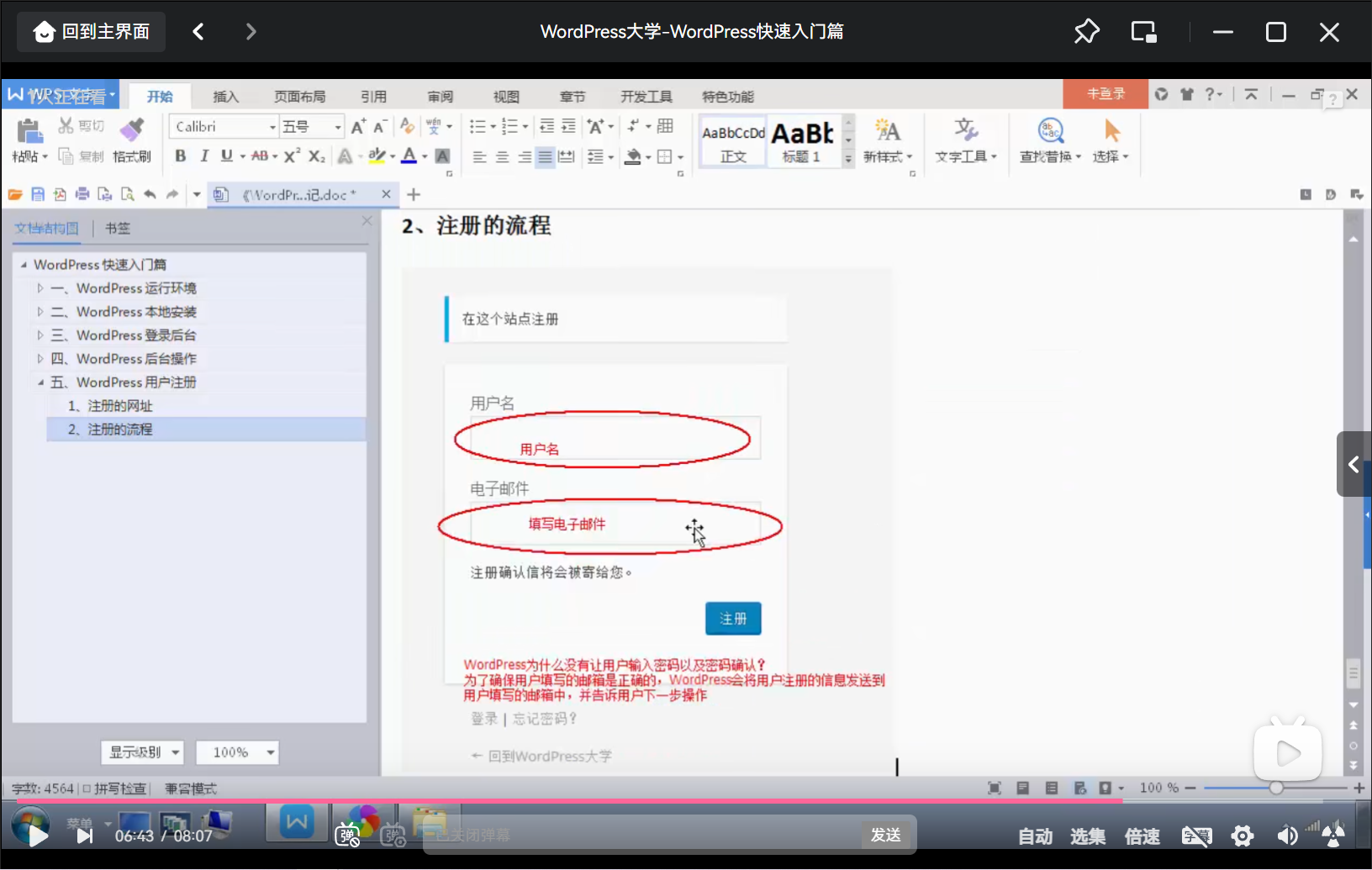Screen dimensions: 1372x870
Task: Open the 视图 View tab
Action: 506,97
